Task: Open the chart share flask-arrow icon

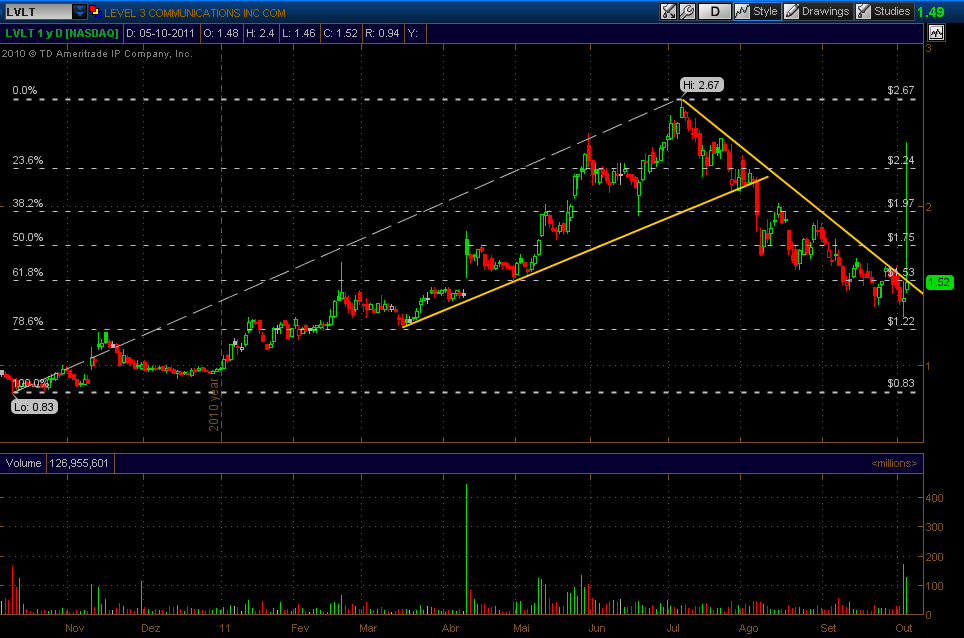Action: (668, 12)
